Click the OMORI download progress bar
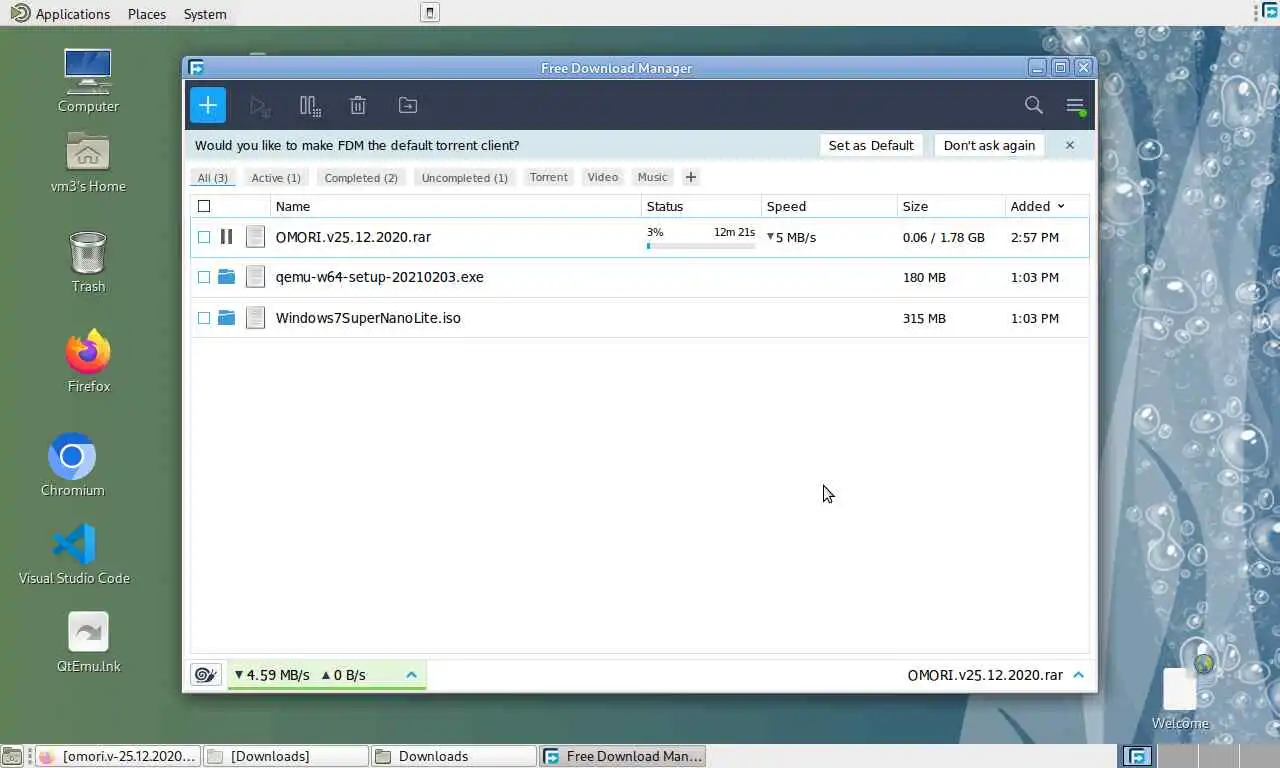 click(x=701, y=246)
